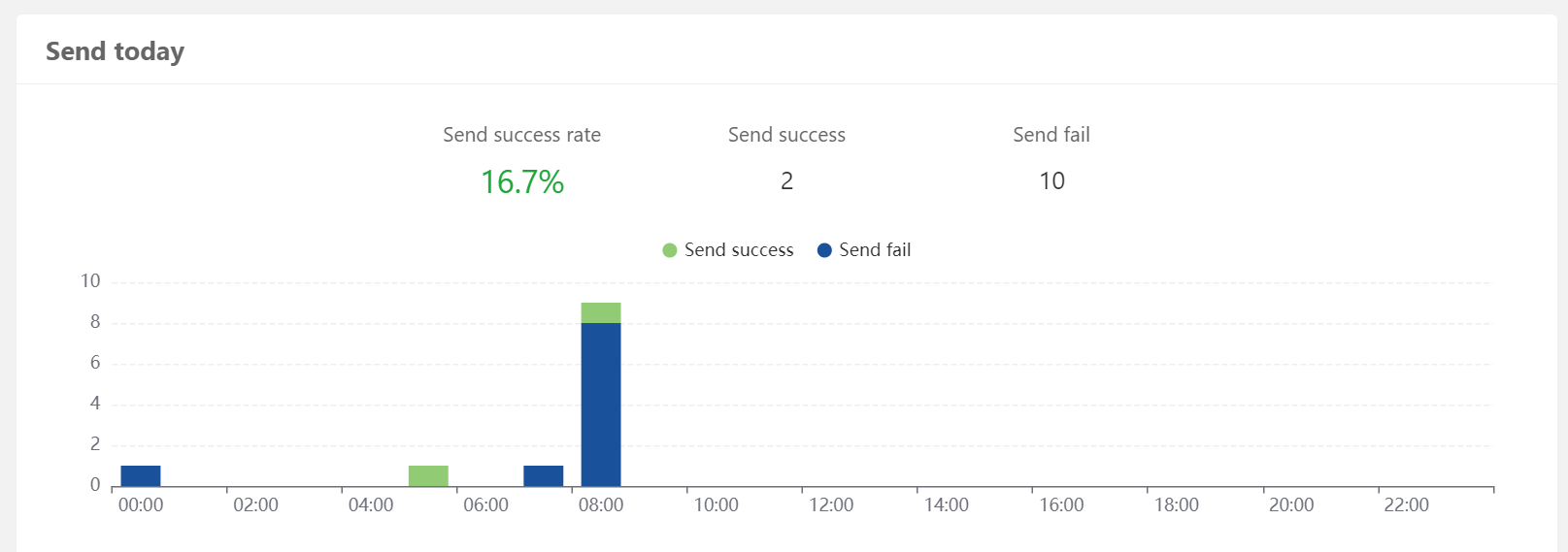
Task: Click the short blue bar near 07:00
Action: pos(543,476)
